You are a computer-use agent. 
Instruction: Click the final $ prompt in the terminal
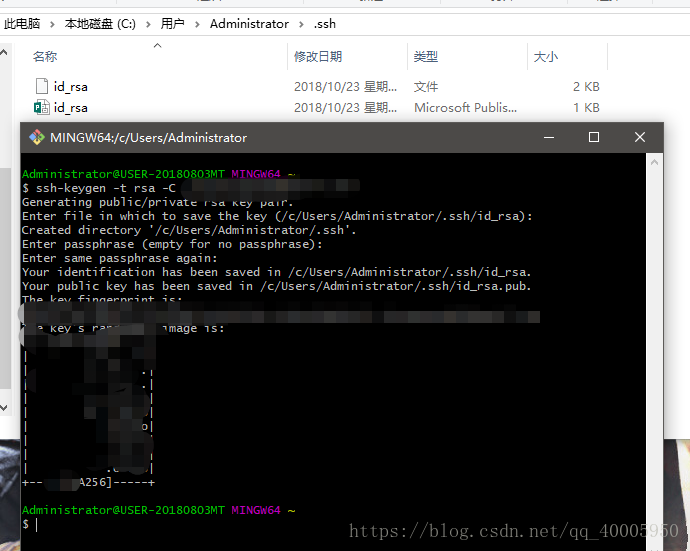tap(26, 524)
